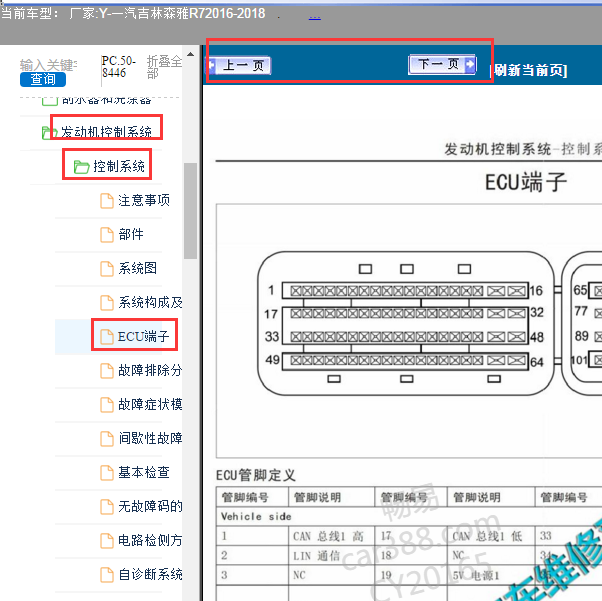Open the 注意事项 page
The height and width of the screenshot is (601, 602).
click(144, 200)
